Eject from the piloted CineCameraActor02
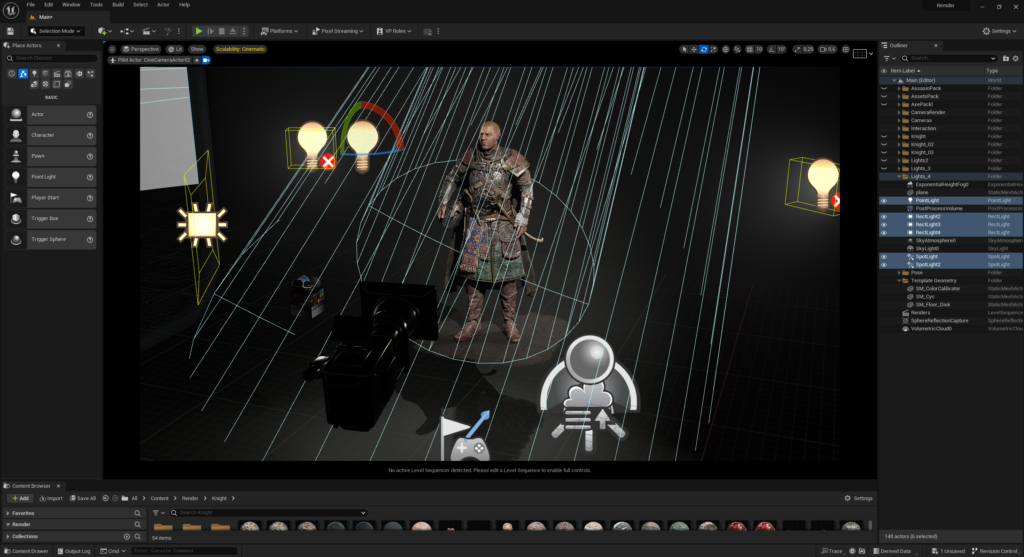This screenshot has height=557, width=1024. 197,60
